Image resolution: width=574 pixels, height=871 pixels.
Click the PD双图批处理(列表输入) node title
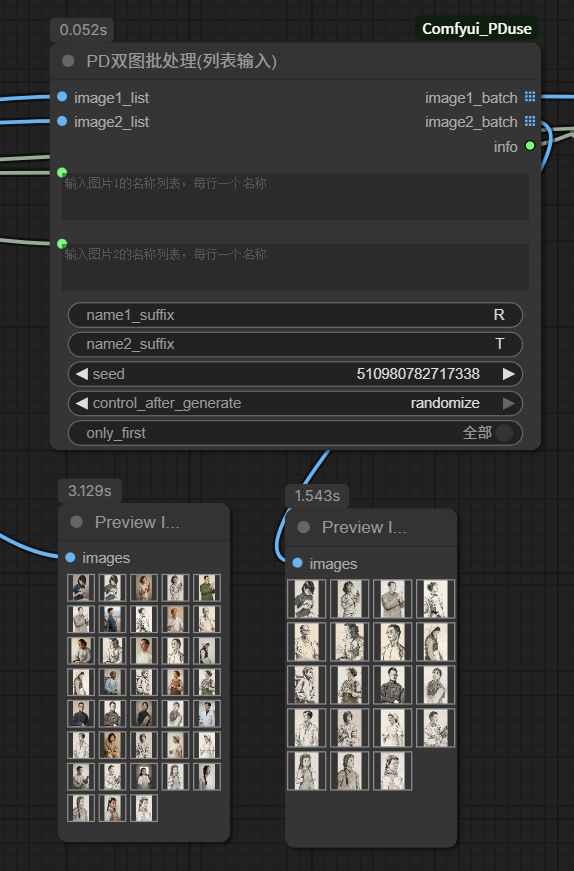tap(182, 61)
